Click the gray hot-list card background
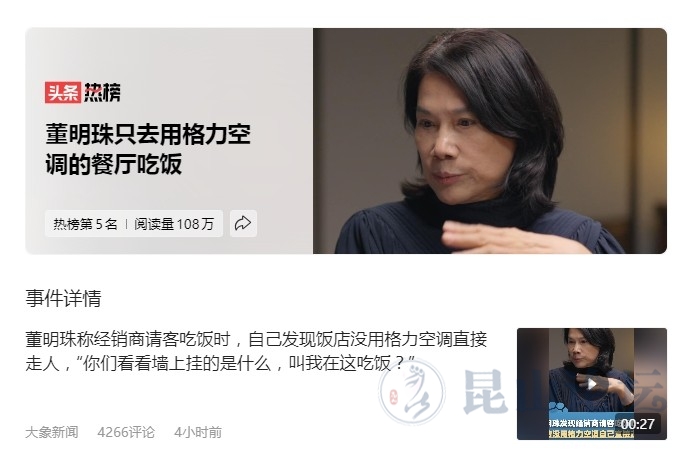This screenshot has width=677, height=466. click(x=169, y=141)
